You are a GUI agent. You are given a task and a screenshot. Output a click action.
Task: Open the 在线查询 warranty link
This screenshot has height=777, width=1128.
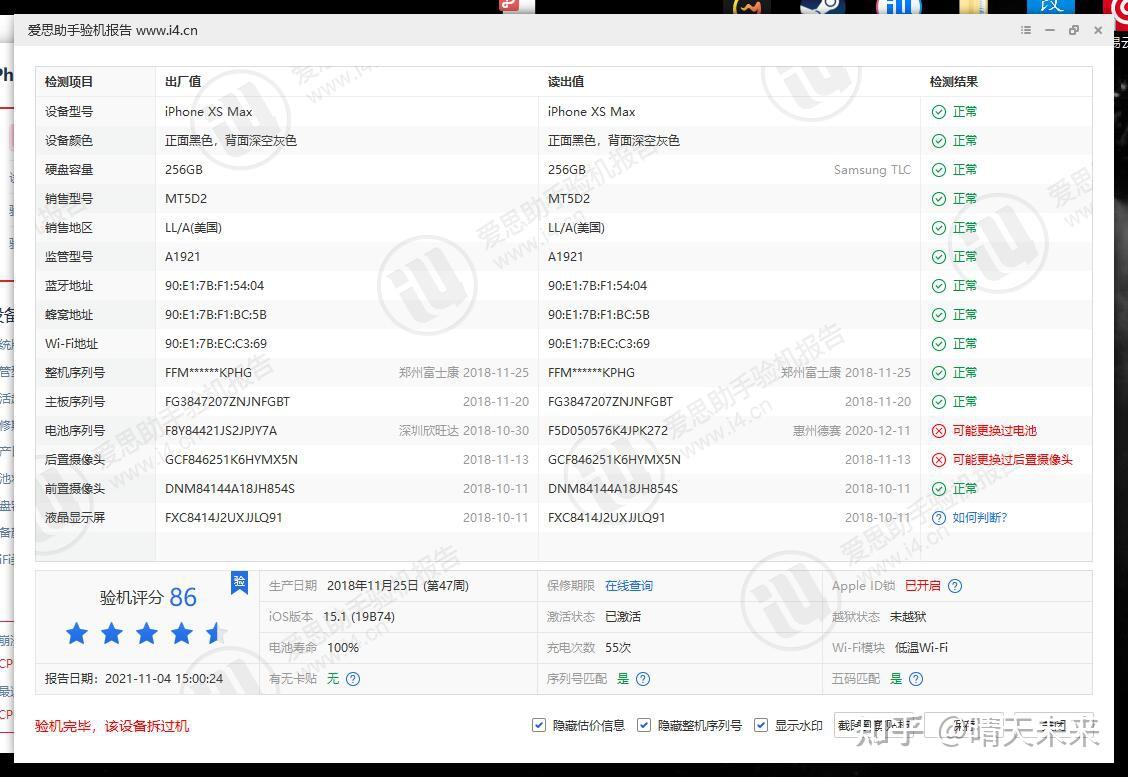point(629,586)
